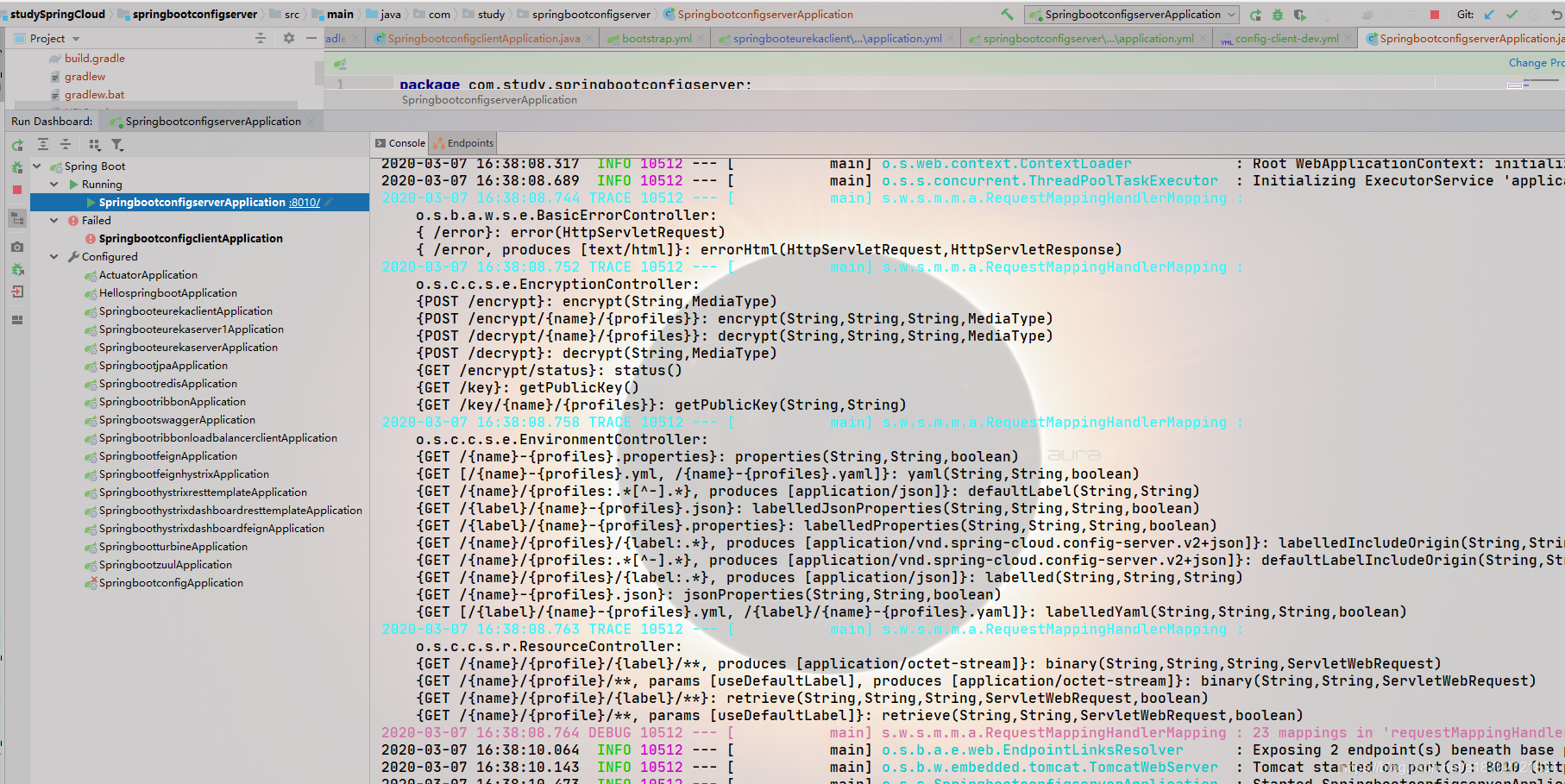The height and width of the screenshot is (784, 1565).
Task: Click Rerun in Debug mode icon in dashboard sidebar
Action: click(17, 167)
